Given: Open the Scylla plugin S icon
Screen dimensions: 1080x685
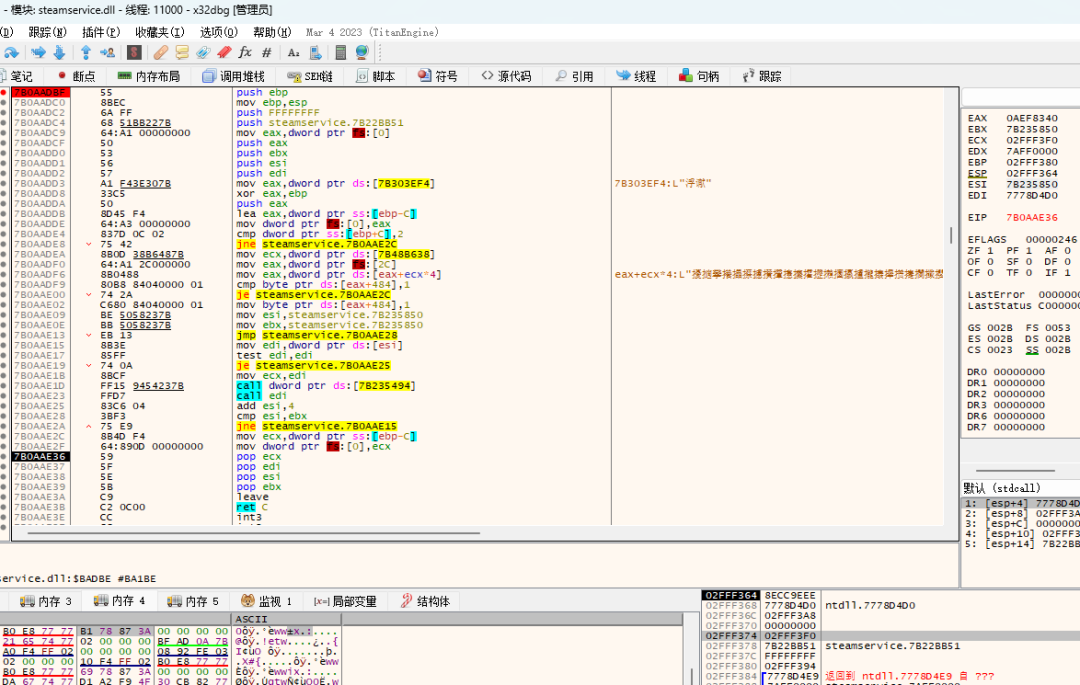Looking at the screenshot, I should click(x=134, y=52).
